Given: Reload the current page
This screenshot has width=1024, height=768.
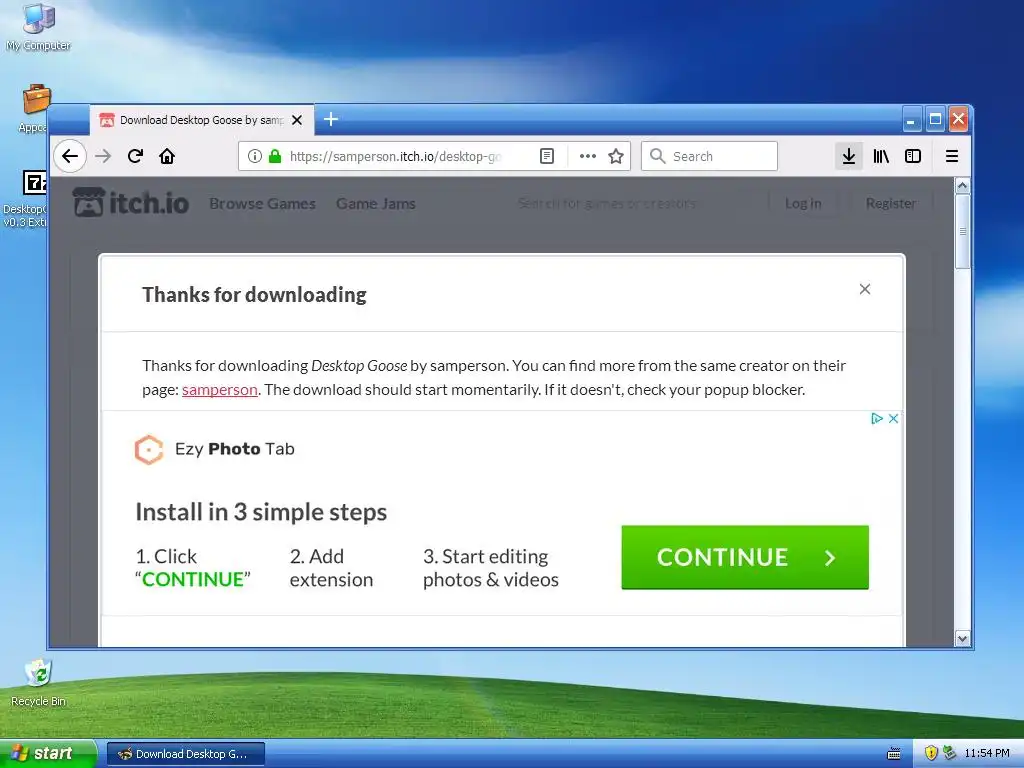Looking at the screenshot, I should click(135, 156).
